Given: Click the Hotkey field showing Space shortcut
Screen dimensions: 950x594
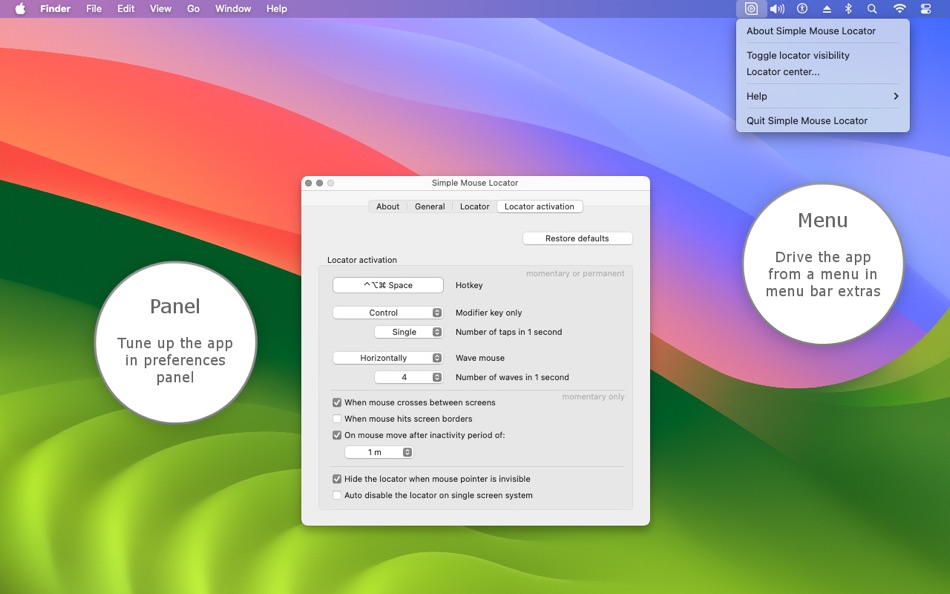Looking at the screenshot, I should click(x=388, y=285).
